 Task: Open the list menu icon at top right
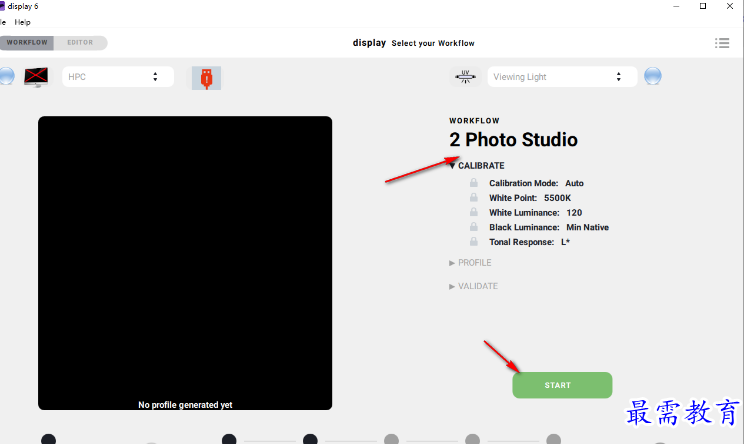coord(722,43)
